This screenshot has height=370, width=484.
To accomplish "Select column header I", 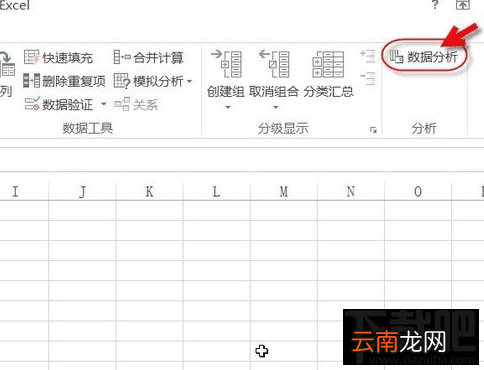I will (15, 191).
